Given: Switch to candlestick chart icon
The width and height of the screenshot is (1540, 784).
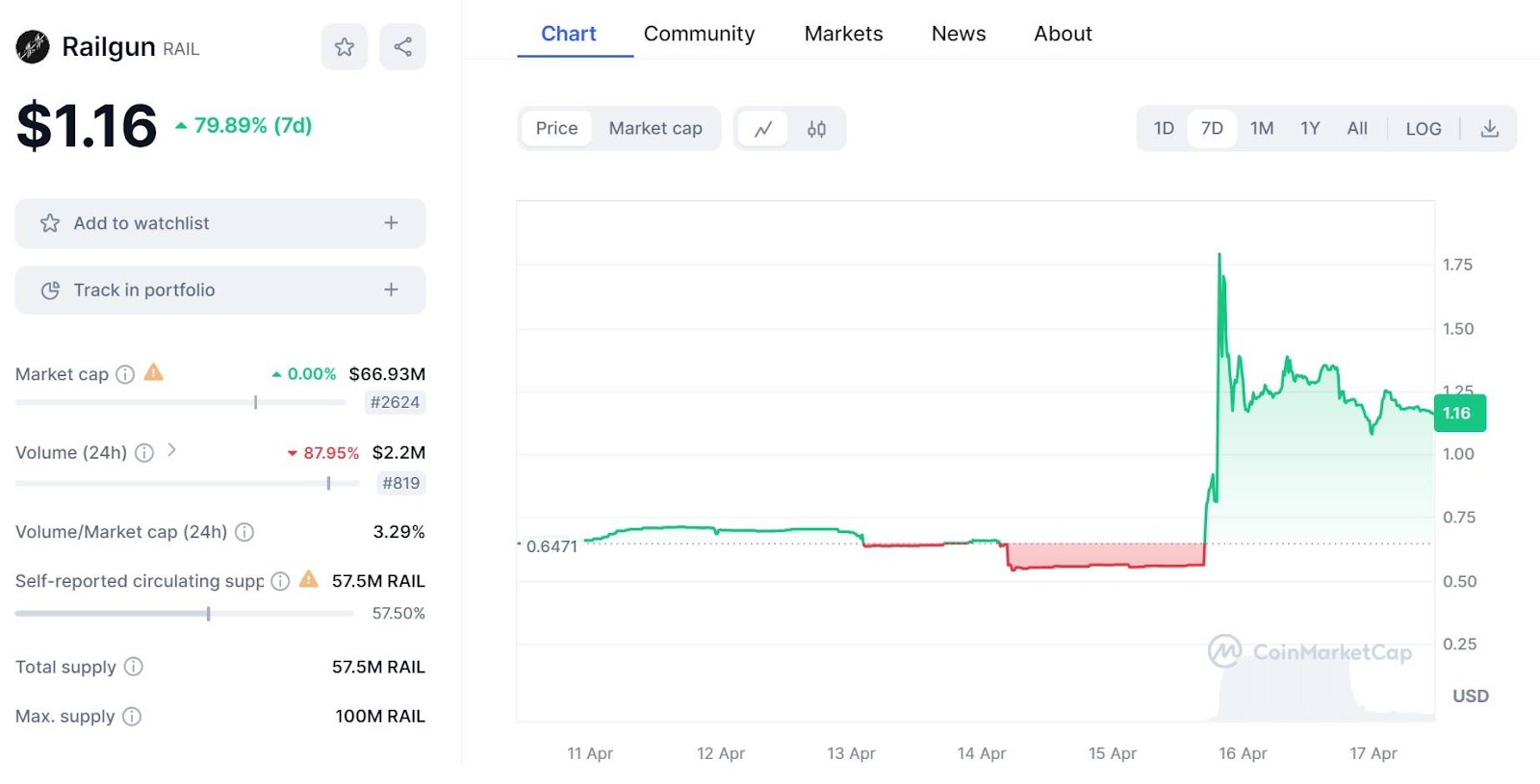Looking at the screenshot, I should coord(816,129).
